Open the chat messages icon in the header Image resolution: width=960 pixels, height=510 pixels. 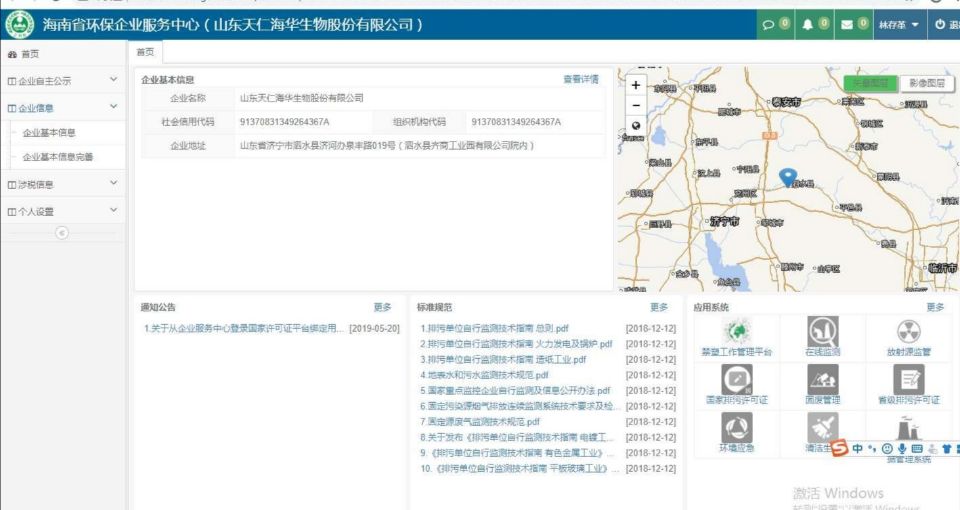pos(768,25)
